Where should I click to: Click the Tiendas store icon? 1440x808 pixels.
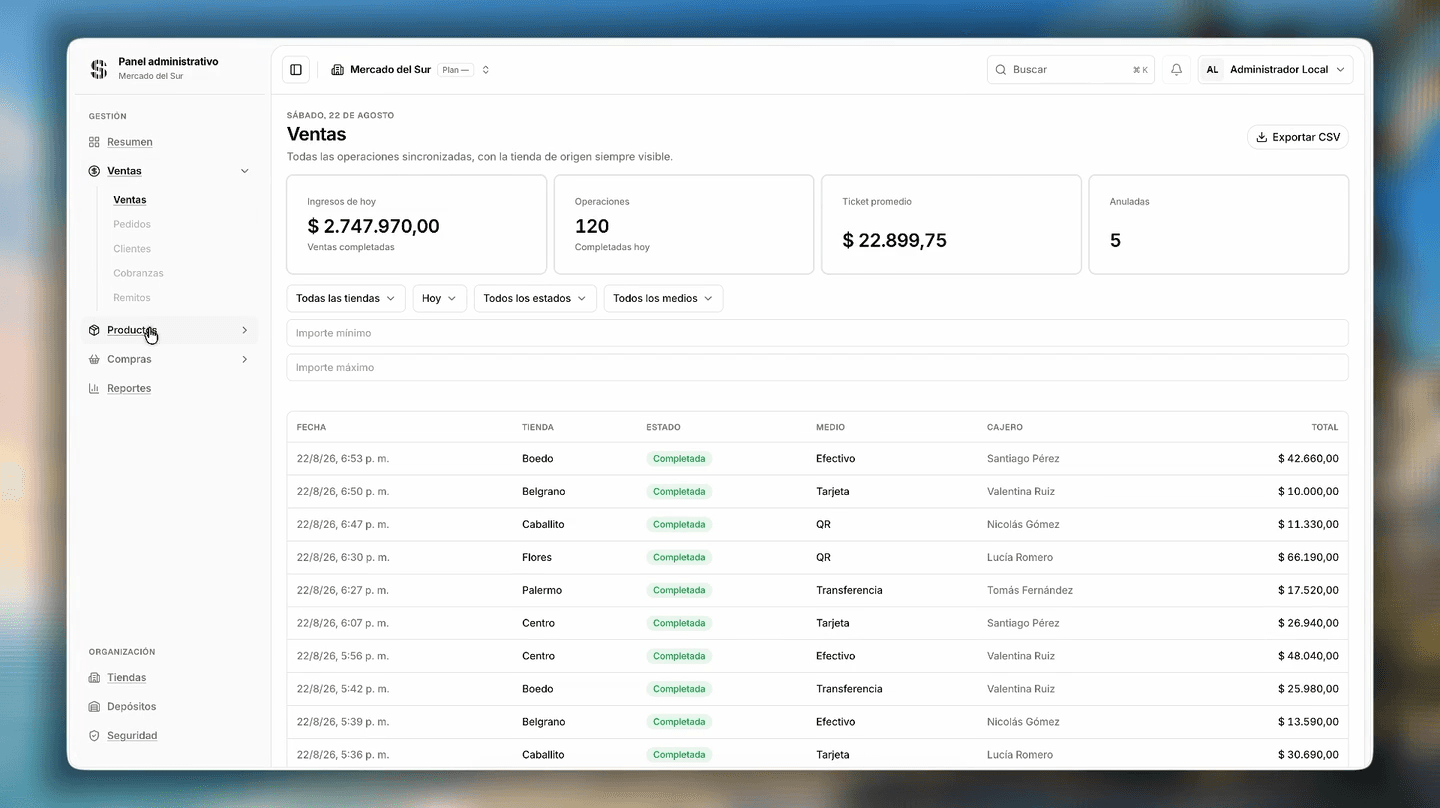(x=94, y=677)
